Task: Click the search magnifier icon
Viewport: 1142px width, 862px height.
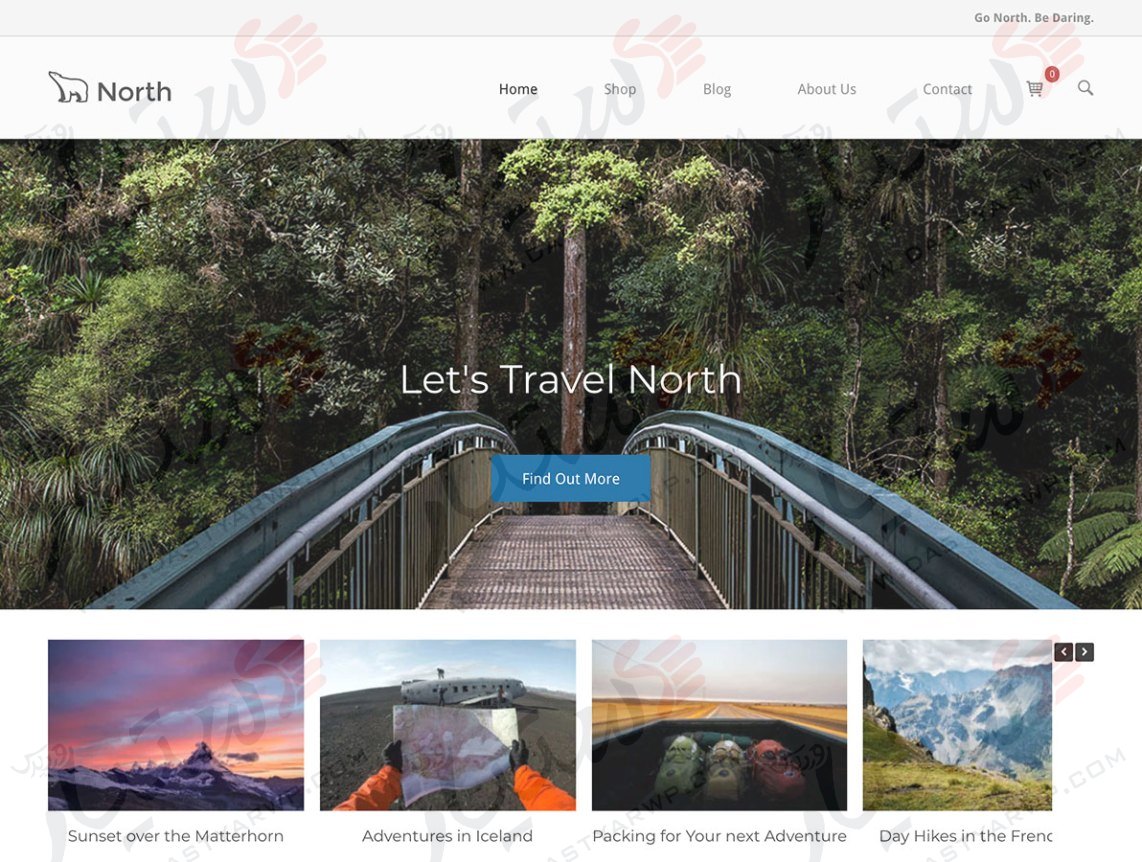Action: [1085, 88]
